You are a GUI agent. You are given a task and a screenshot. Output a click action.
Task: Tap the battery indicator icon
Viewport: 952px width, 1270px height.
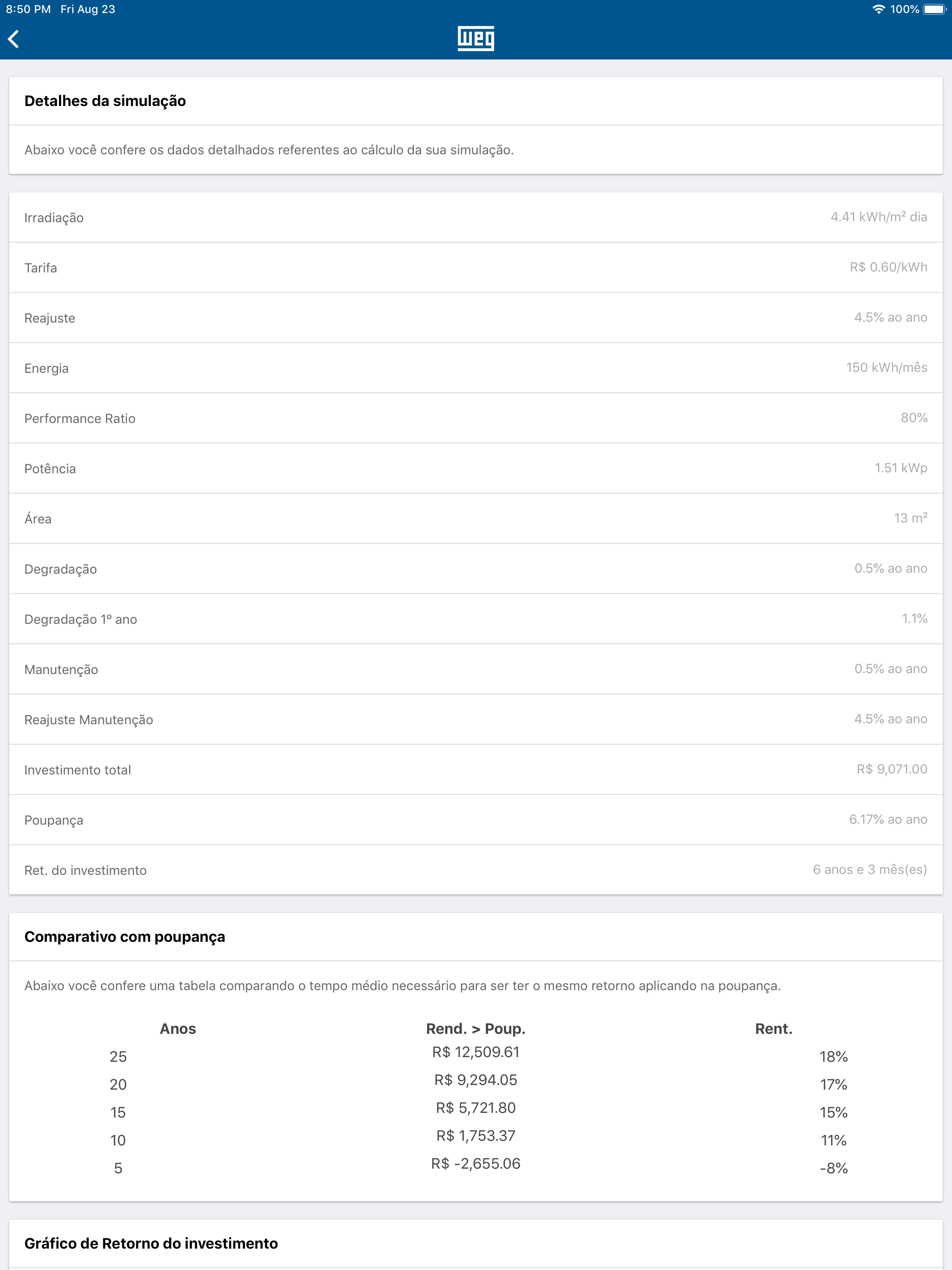(x=934, y=9)
